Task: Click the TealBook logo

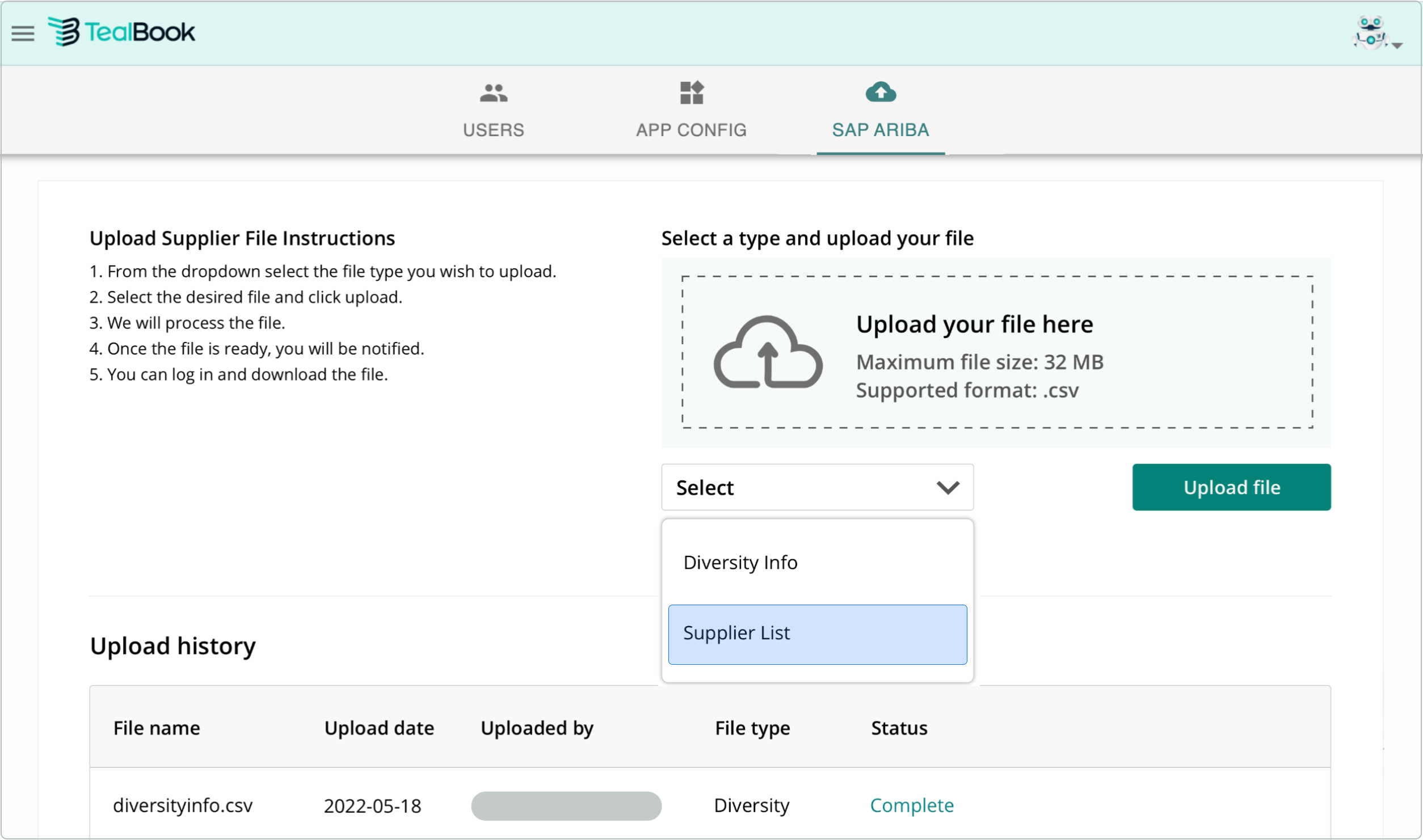Action: [121, 32]
